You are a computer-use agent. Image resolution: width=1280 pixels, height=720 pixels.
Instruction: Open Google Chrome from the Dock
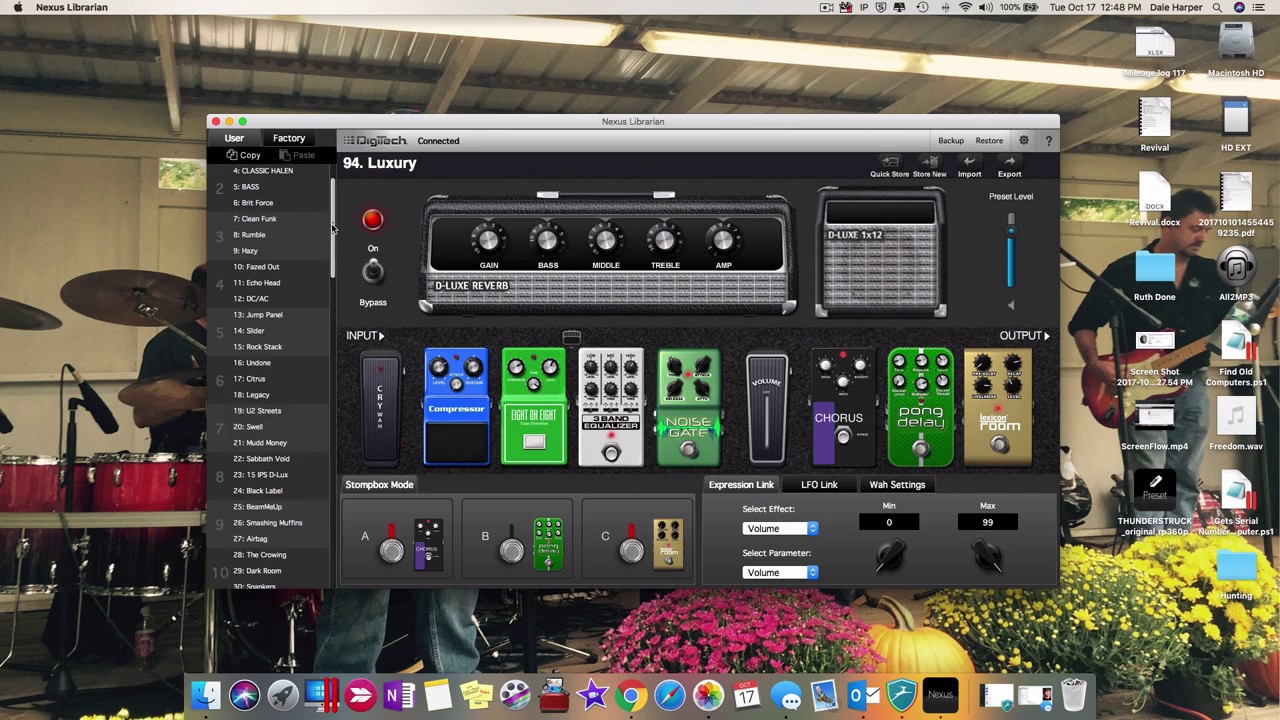[x=631, y=695]
